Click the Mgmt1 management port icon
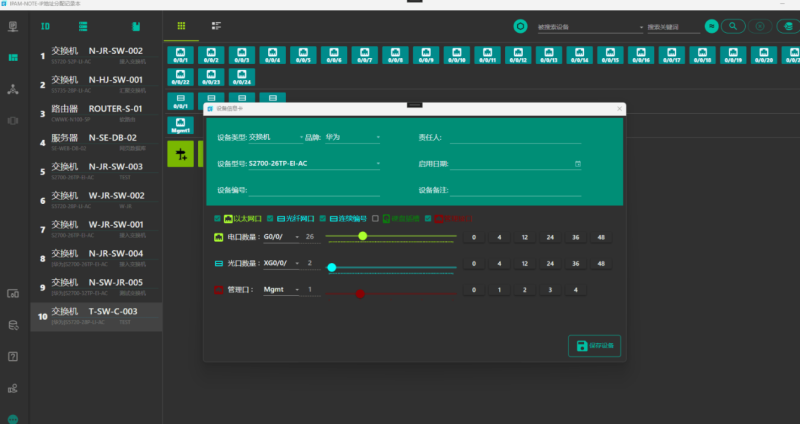The height and width of the screenshot is (424, 800). click(x=181, y=125)
